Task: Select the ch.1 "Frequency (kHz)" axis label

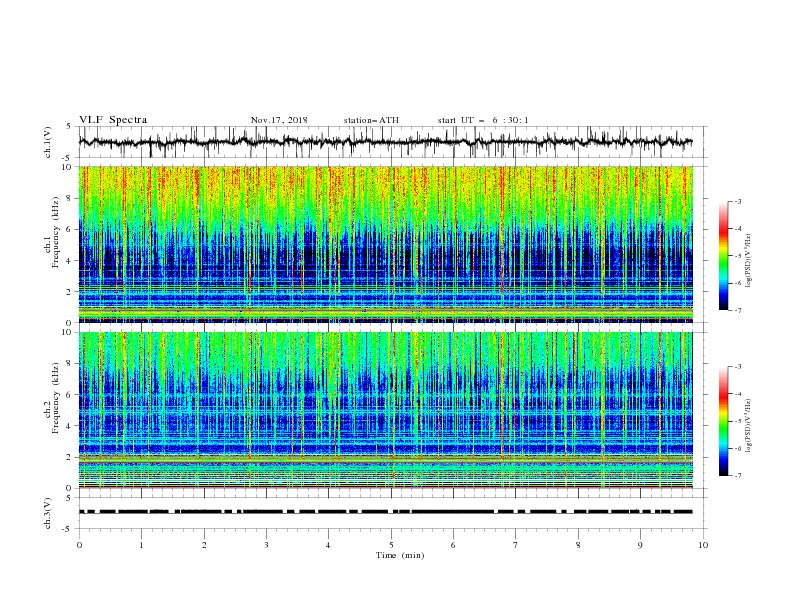Action: pos(56,232)
